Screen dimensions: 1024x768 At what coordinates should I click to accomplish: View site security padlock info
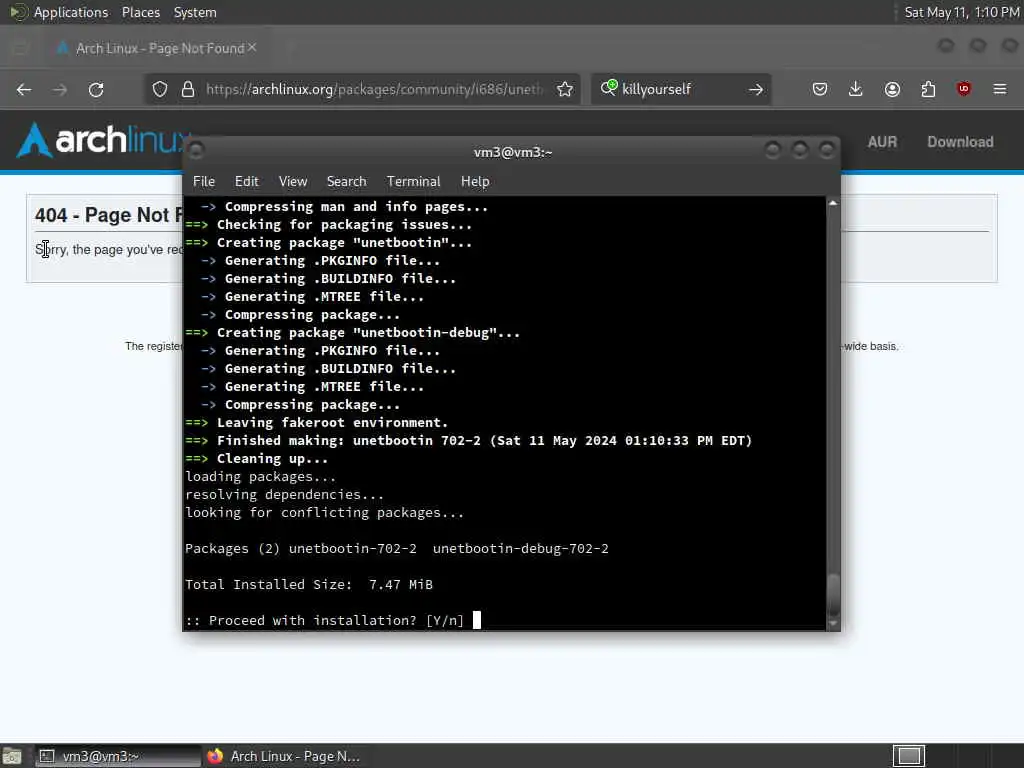pos(188,89)
